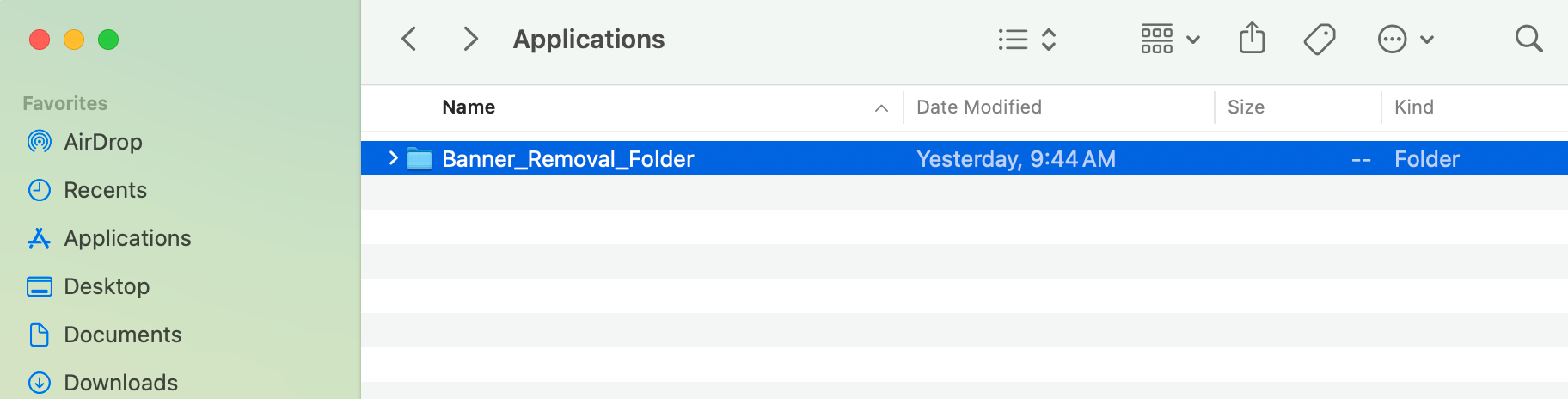Open Documents in the sidebar

[122, 335]
